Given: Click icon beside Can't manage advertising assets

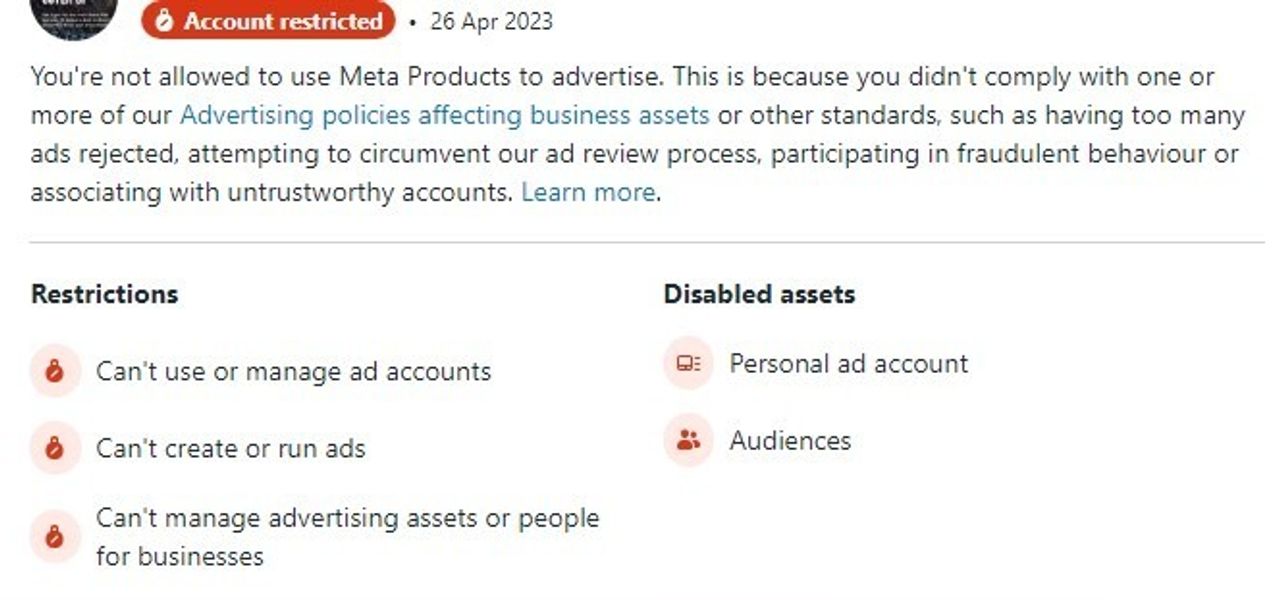Looking at the screenshot, I should point(55,537).
